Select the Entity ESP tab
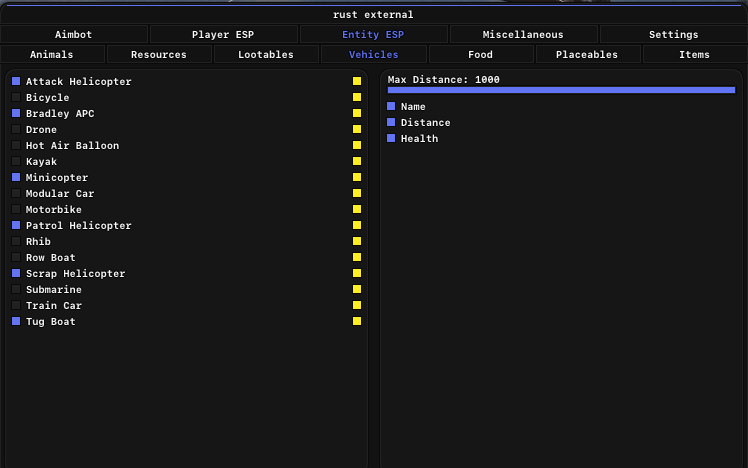Image resolution: width=748 pixels, height=468 pixels. click(373, 34)
